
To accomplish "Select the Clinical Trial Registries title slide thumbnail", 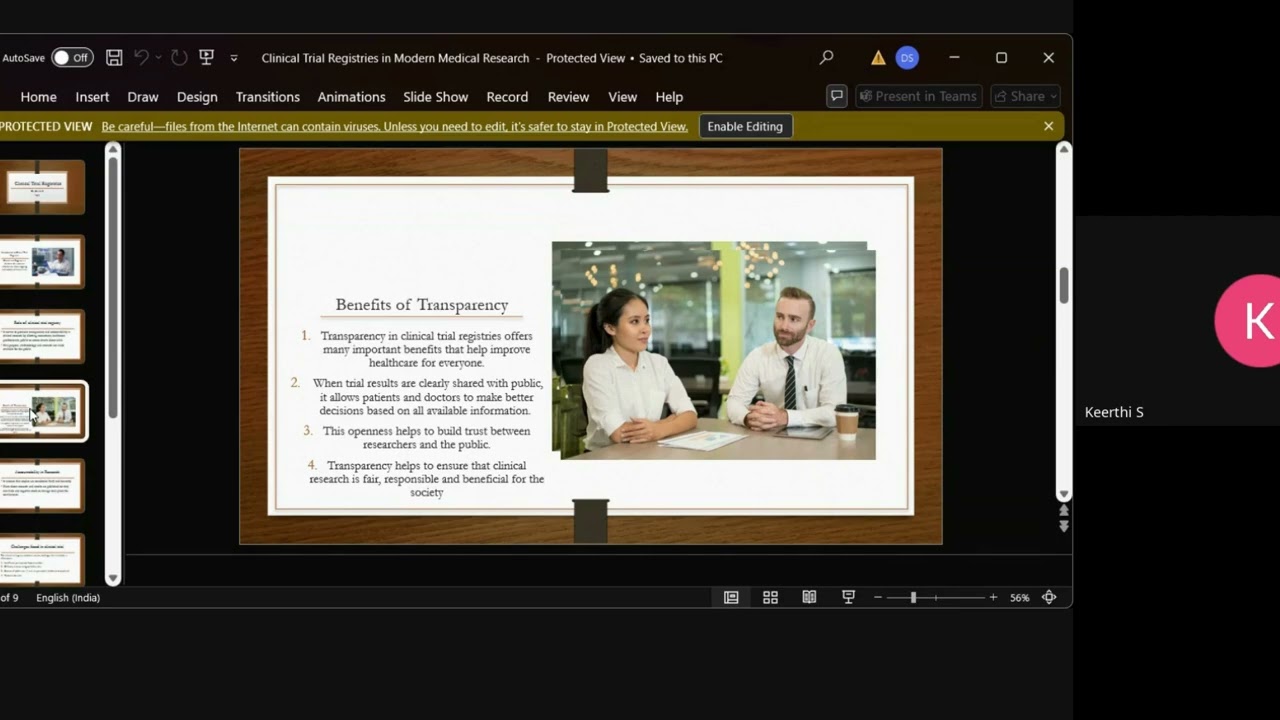I will click(41, 187).
